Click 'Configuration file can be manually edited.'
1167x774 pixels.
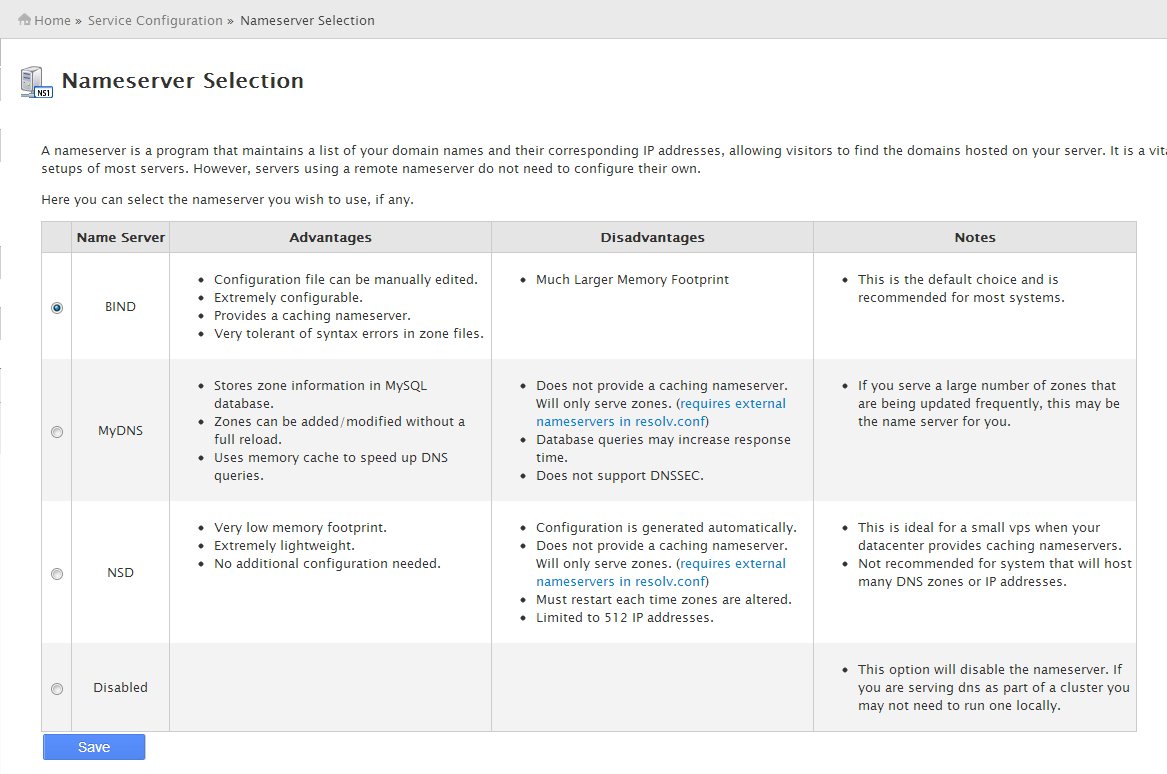345,279
